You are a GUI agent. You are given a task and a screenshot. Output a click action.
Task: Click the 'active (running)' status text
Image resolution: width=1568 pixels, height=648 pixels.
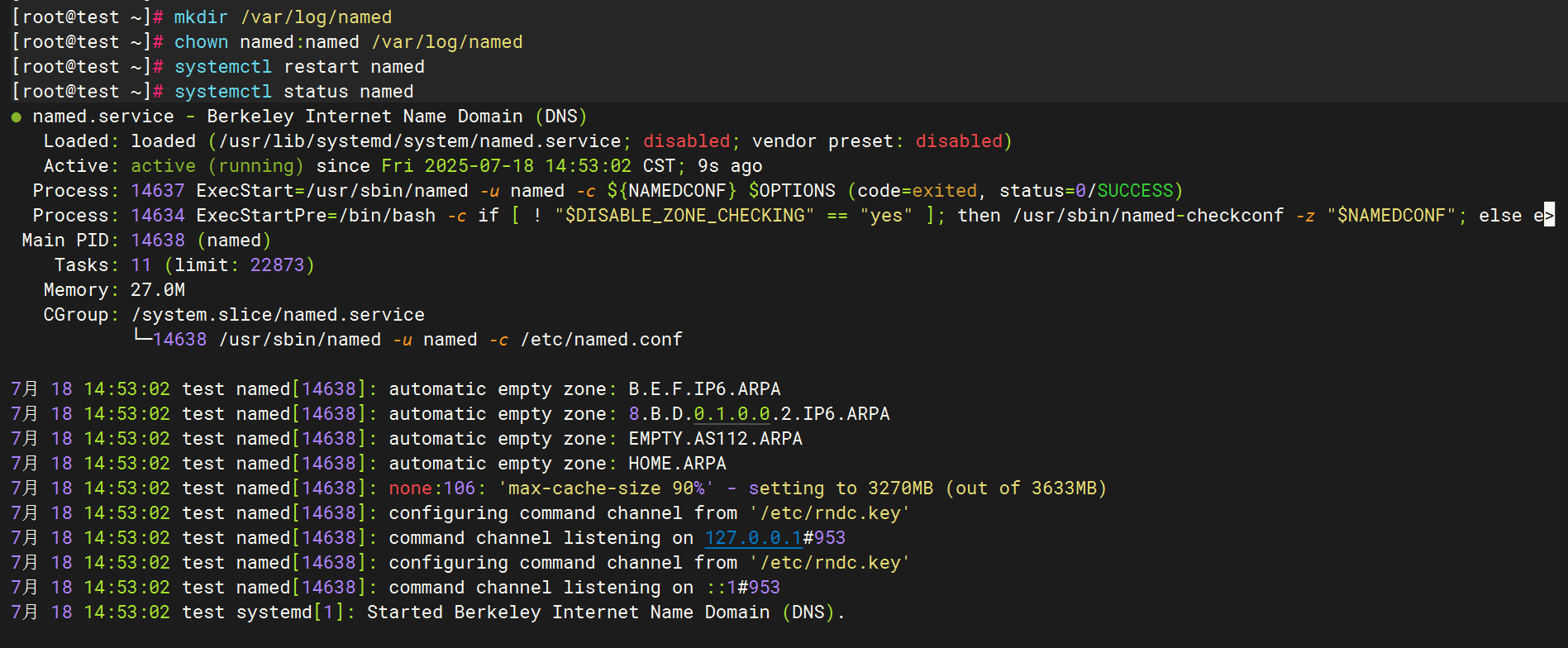[x=217, y=166]
